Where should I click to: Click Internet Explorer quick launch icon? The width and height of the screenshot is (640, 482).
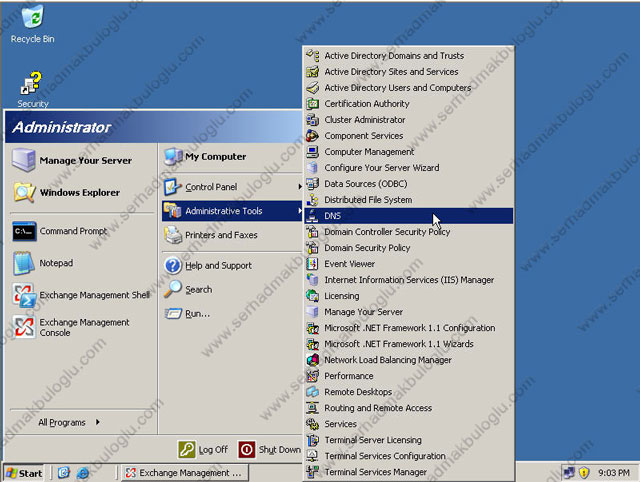point(83,473)
